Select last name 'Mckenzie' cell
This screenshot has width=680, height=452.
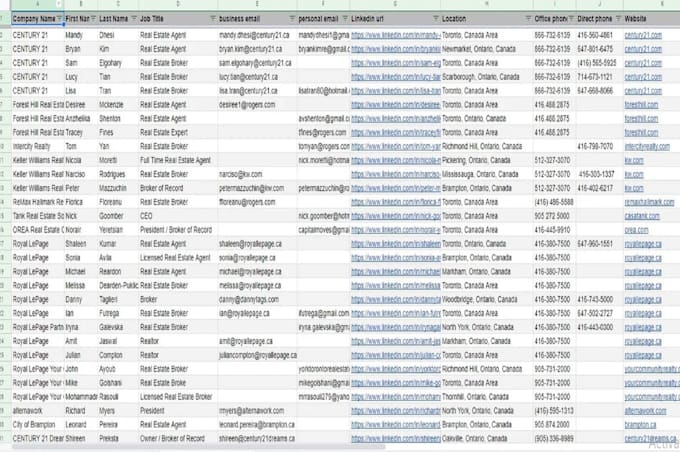click(118, 105)
